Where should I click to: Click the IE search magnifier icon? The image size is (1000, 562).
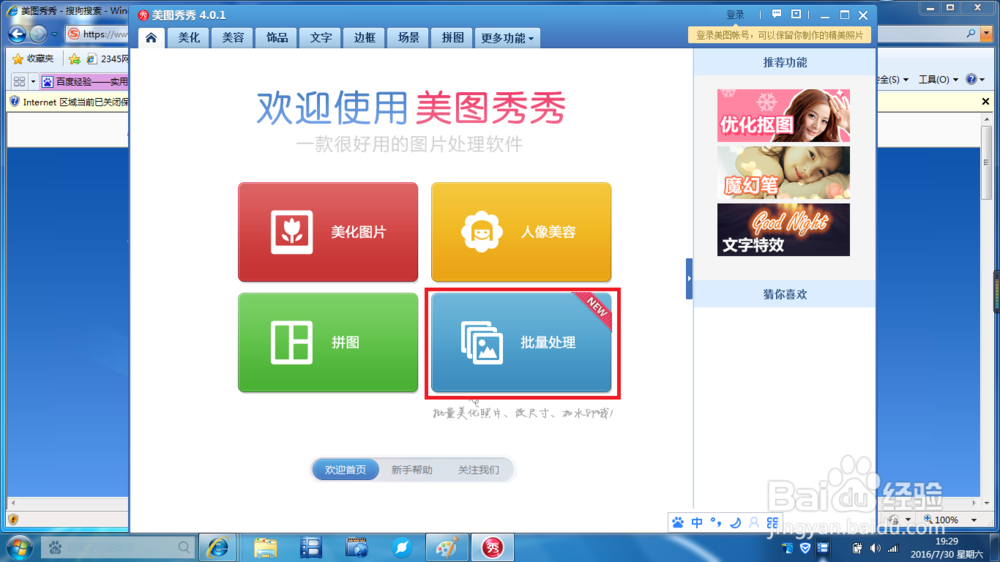971,33
